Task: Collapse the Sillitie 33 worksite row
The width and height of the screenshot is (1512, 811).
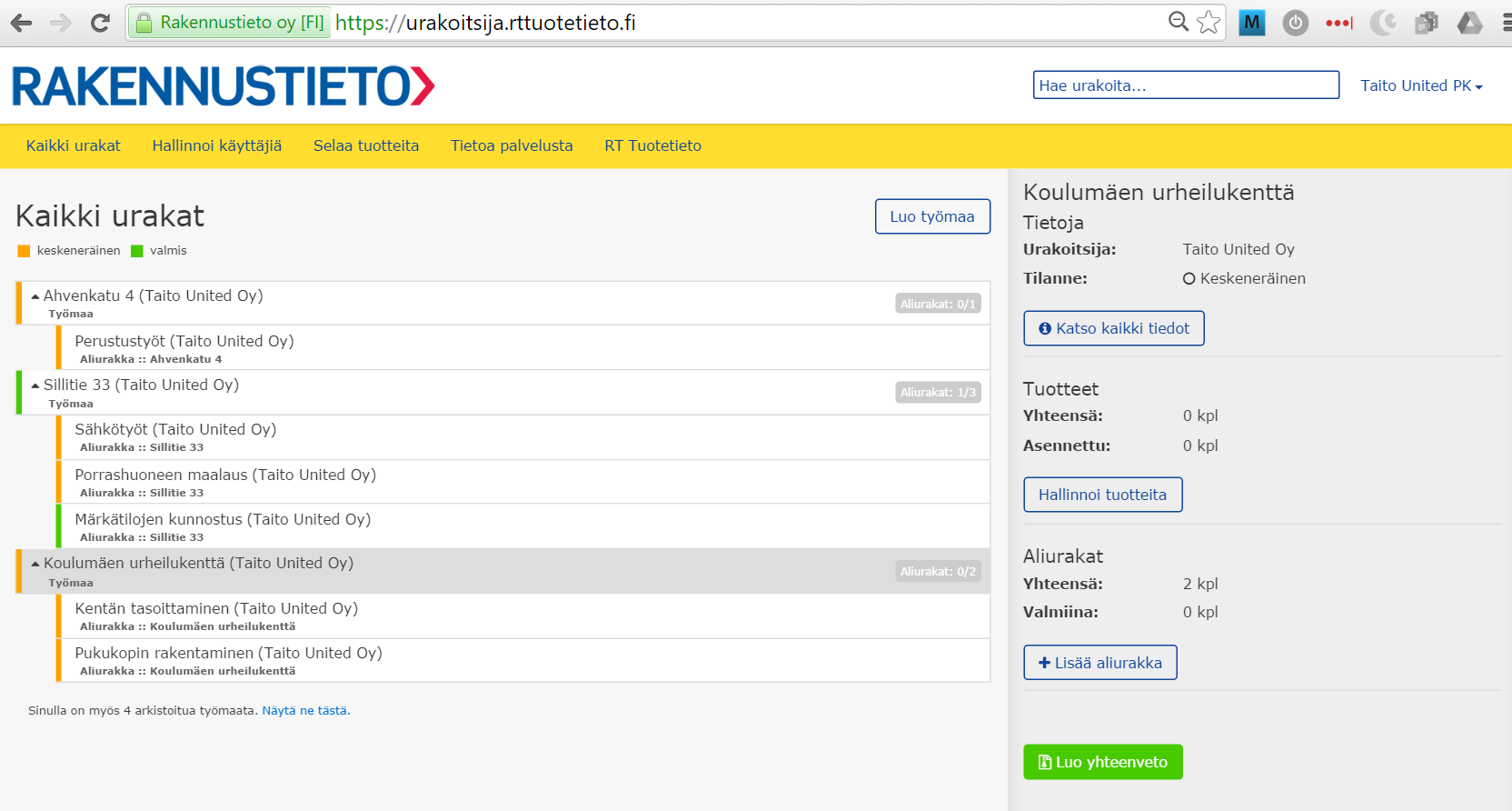Action: [x=35, y=385]
